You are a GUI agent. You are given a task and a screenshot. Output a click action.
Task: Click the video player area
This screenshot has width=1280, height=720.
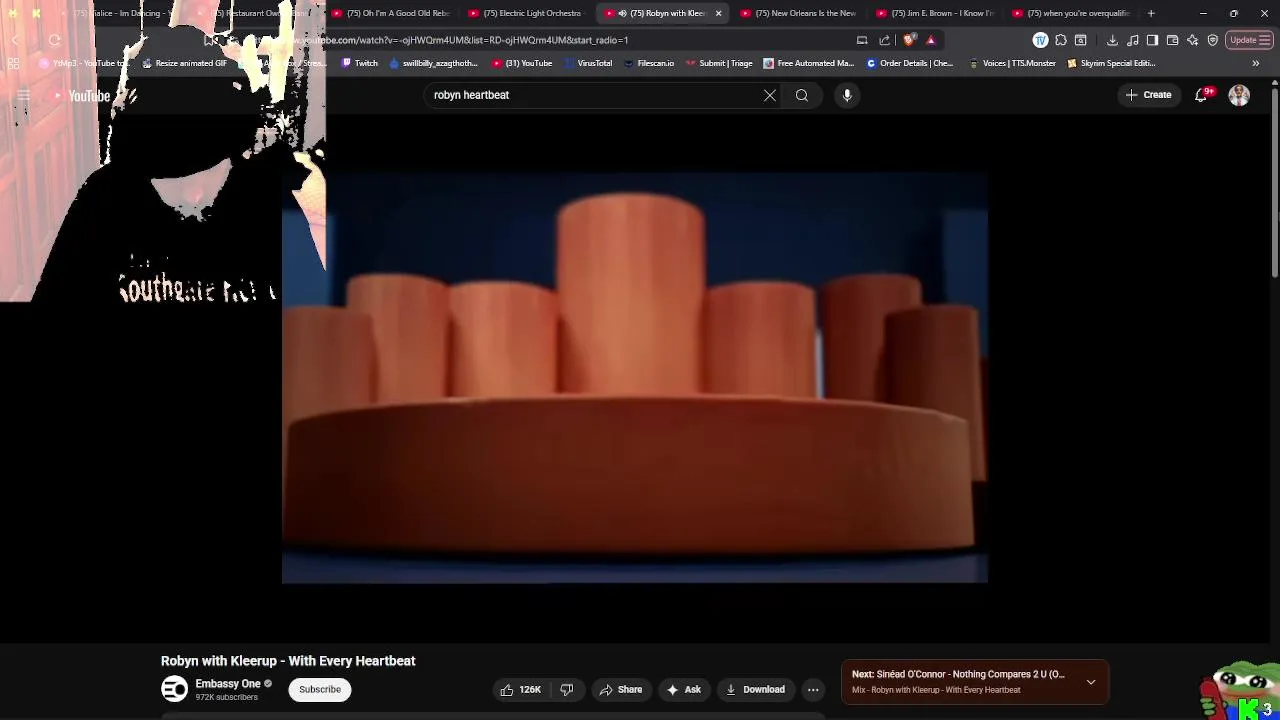tap(635, 377)
